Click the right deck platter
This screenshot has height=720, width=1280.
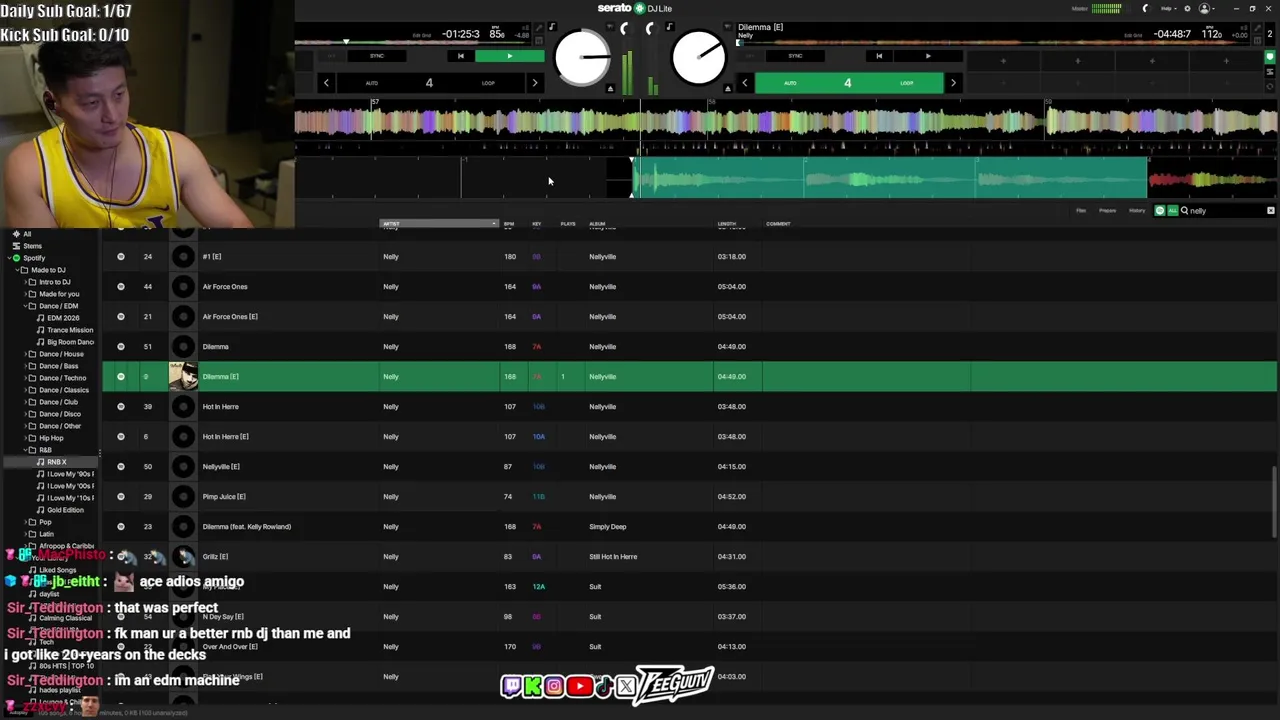[698, 57]
